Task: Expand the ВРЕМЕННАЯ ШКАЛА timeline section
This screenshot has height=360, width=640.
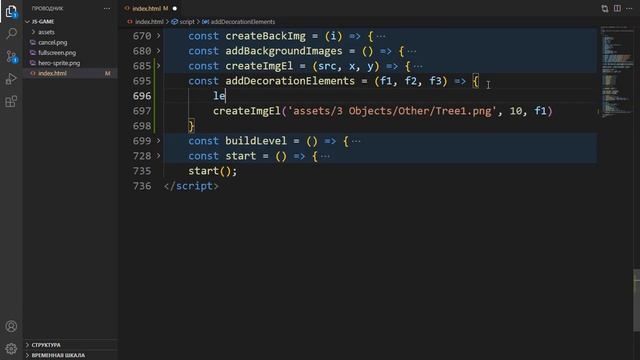Action: 27,355
